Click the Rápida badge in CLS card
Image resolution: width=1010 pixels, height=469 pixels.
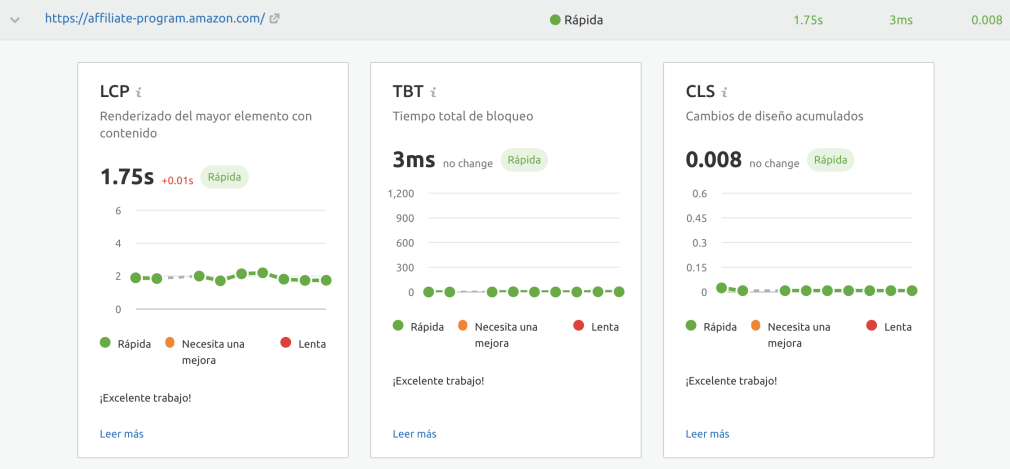830,160
